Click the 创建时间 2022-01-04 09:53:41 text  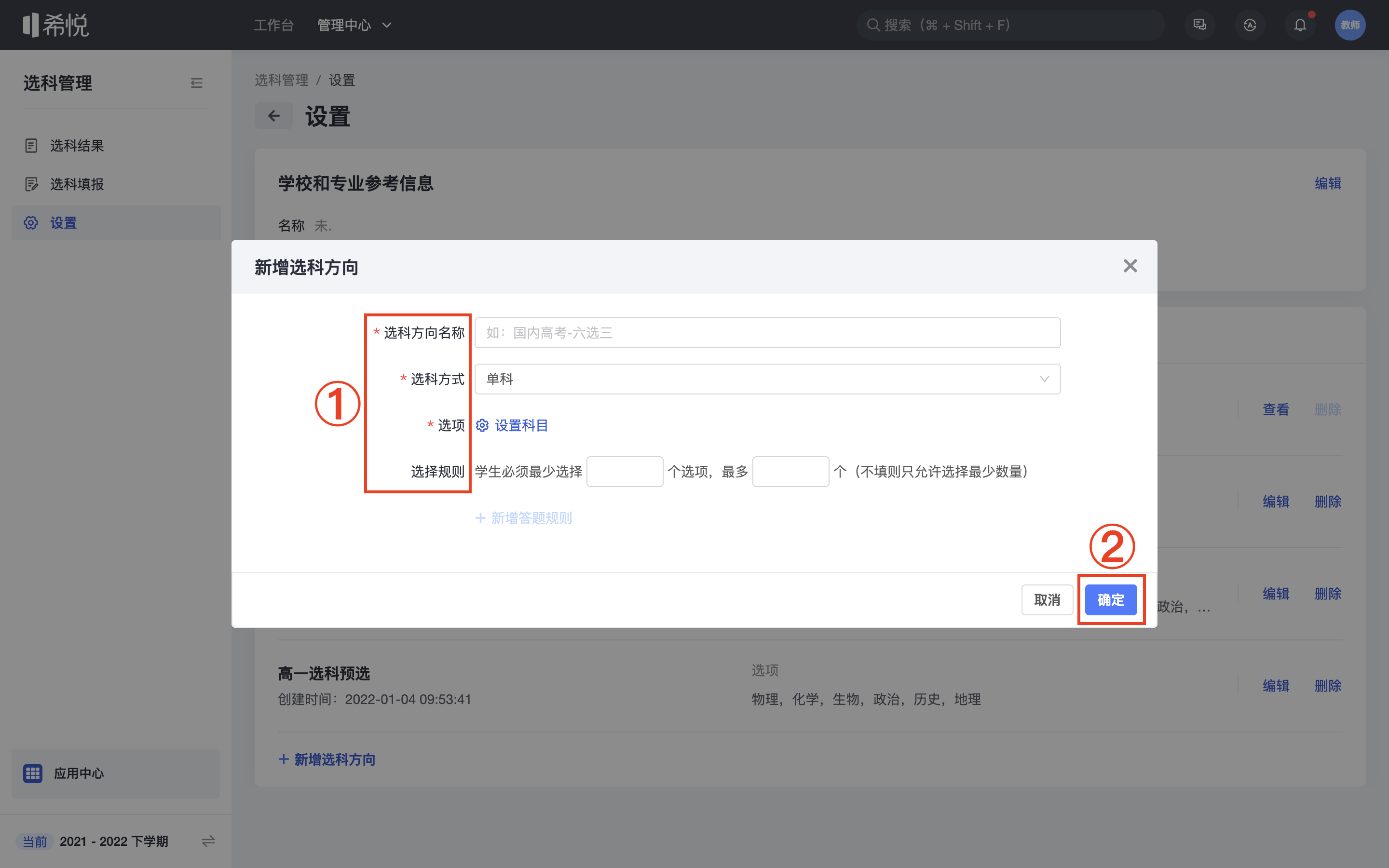tap(375, 700)
